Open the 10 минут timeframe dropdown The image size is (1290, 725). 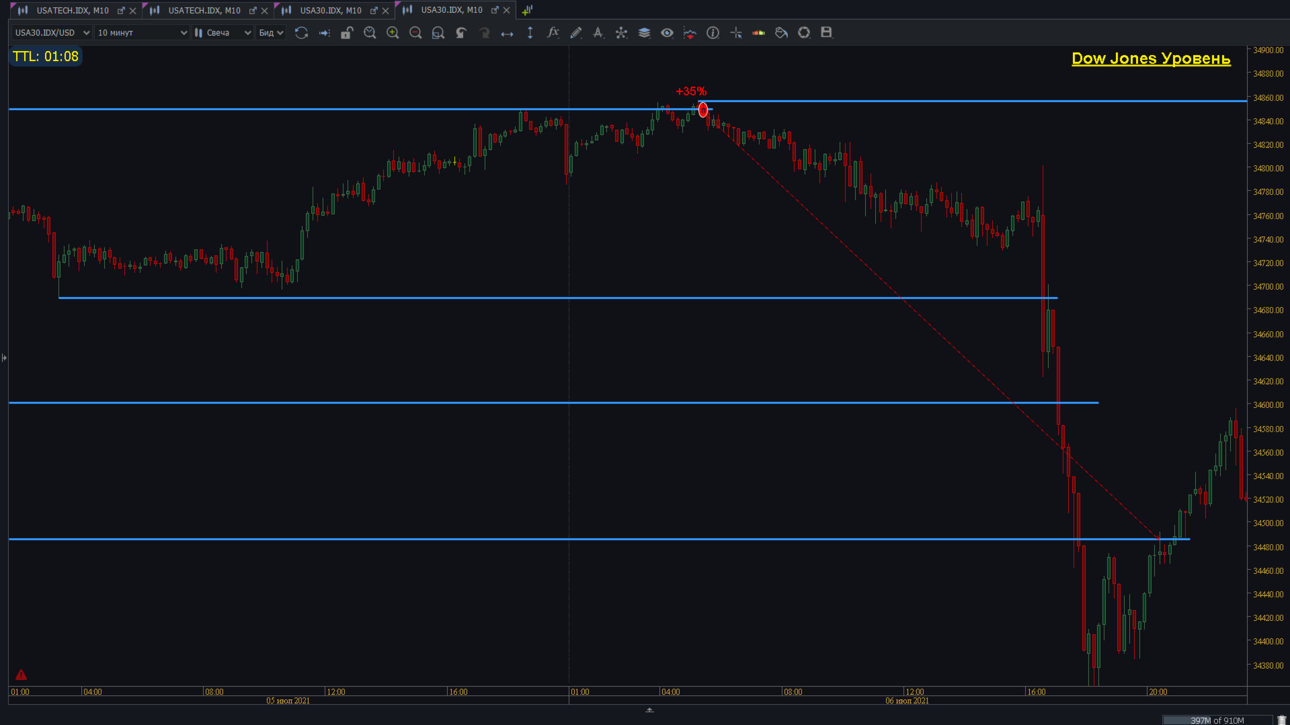pyautogui.click(x=142, y=33)
